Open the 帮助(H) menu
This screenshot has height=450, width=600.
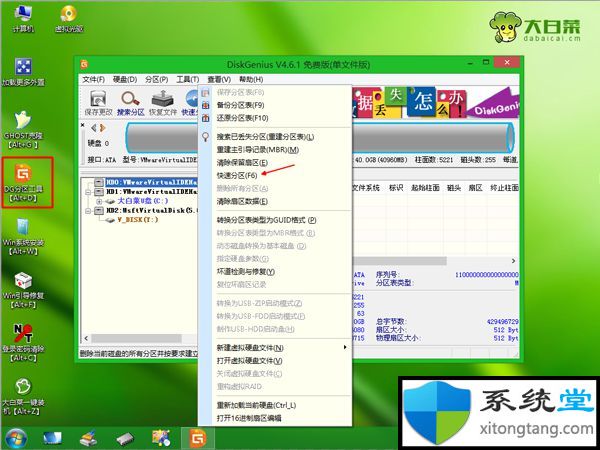pos(251,79)
